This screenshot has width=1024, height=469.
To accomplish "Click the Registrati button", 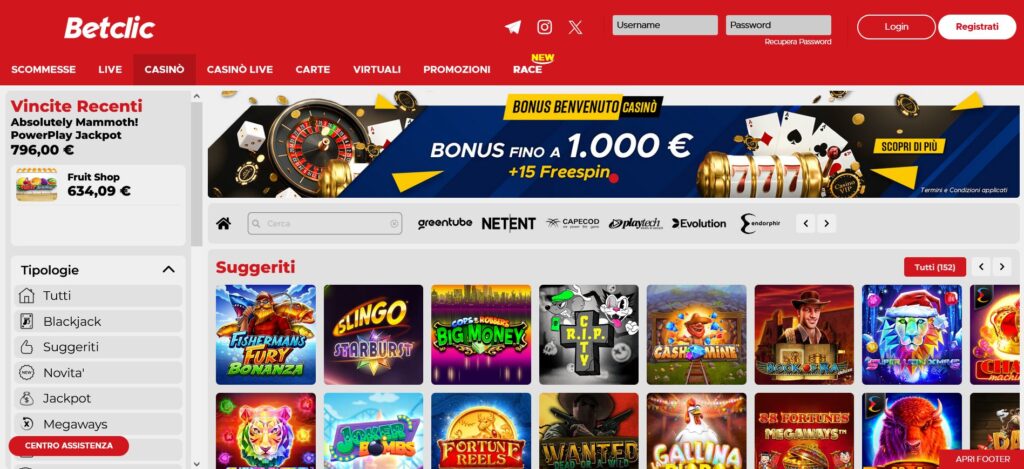I will 977,27.
